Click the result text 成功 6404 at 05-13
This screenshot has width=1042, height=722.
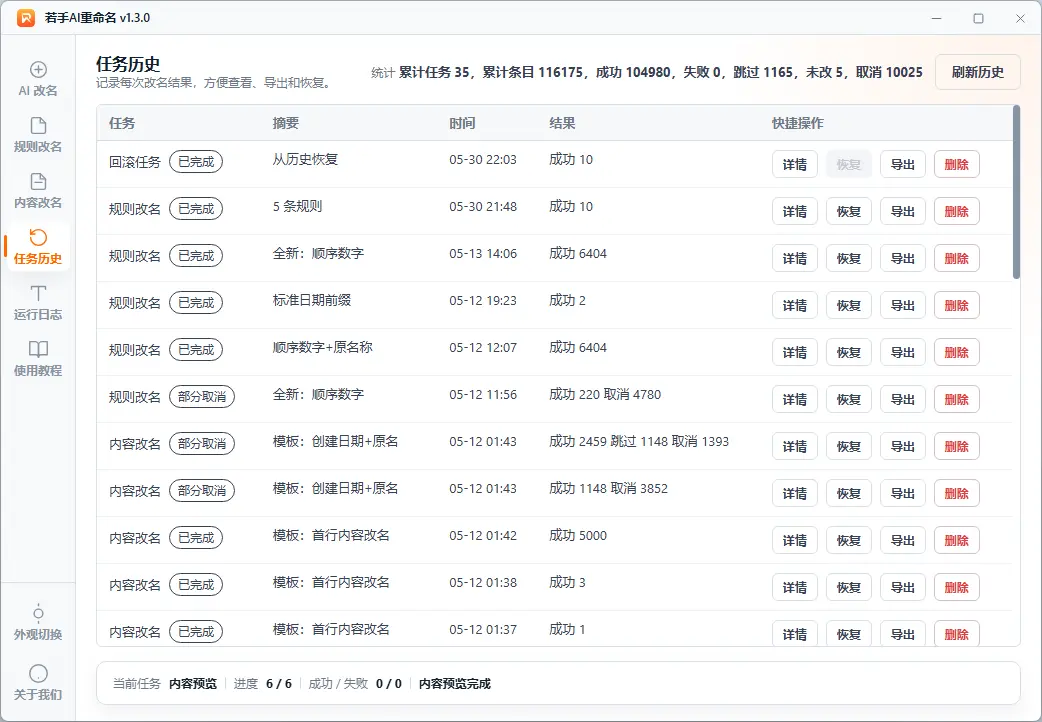pos(577,253)
